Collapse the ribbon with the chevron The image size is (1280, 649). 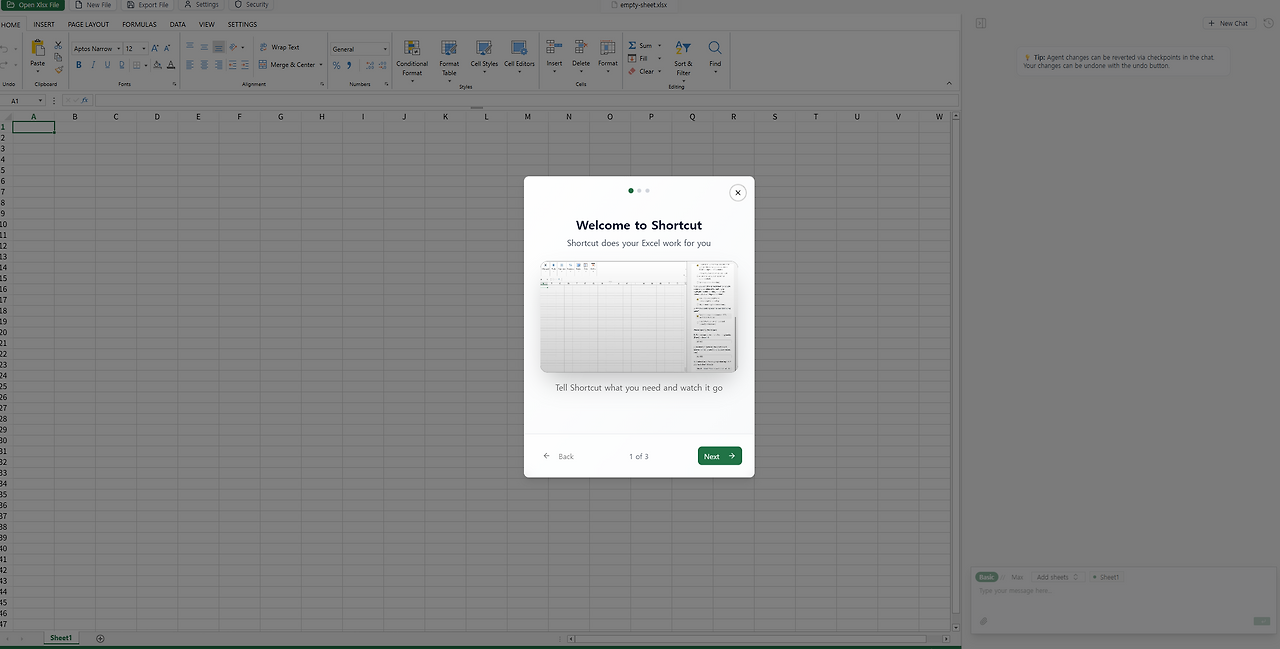pos(949,83)
